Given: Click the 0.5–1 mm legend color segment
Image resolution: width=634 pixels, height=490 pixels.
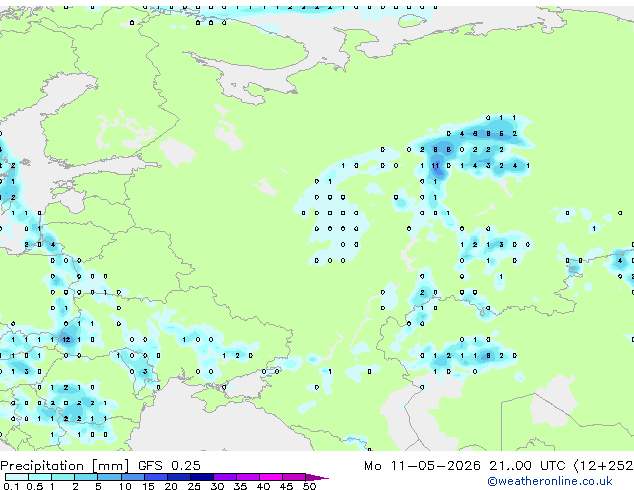Looking at the screenshot, I should (40, 477).
